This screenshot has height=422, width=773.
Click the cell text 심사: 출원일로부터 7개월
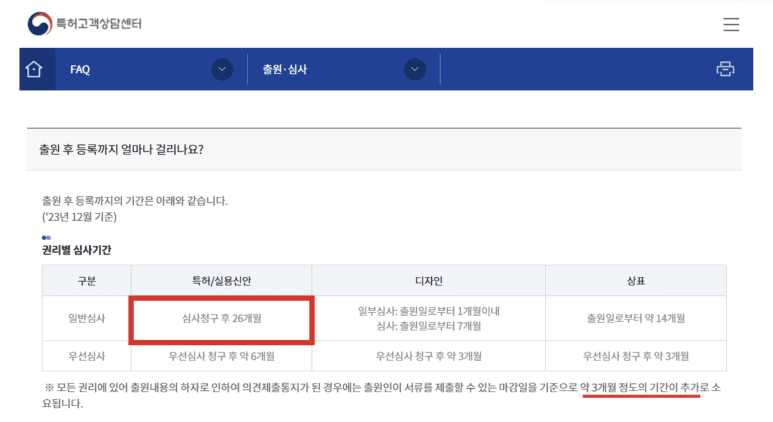(429, 326)
